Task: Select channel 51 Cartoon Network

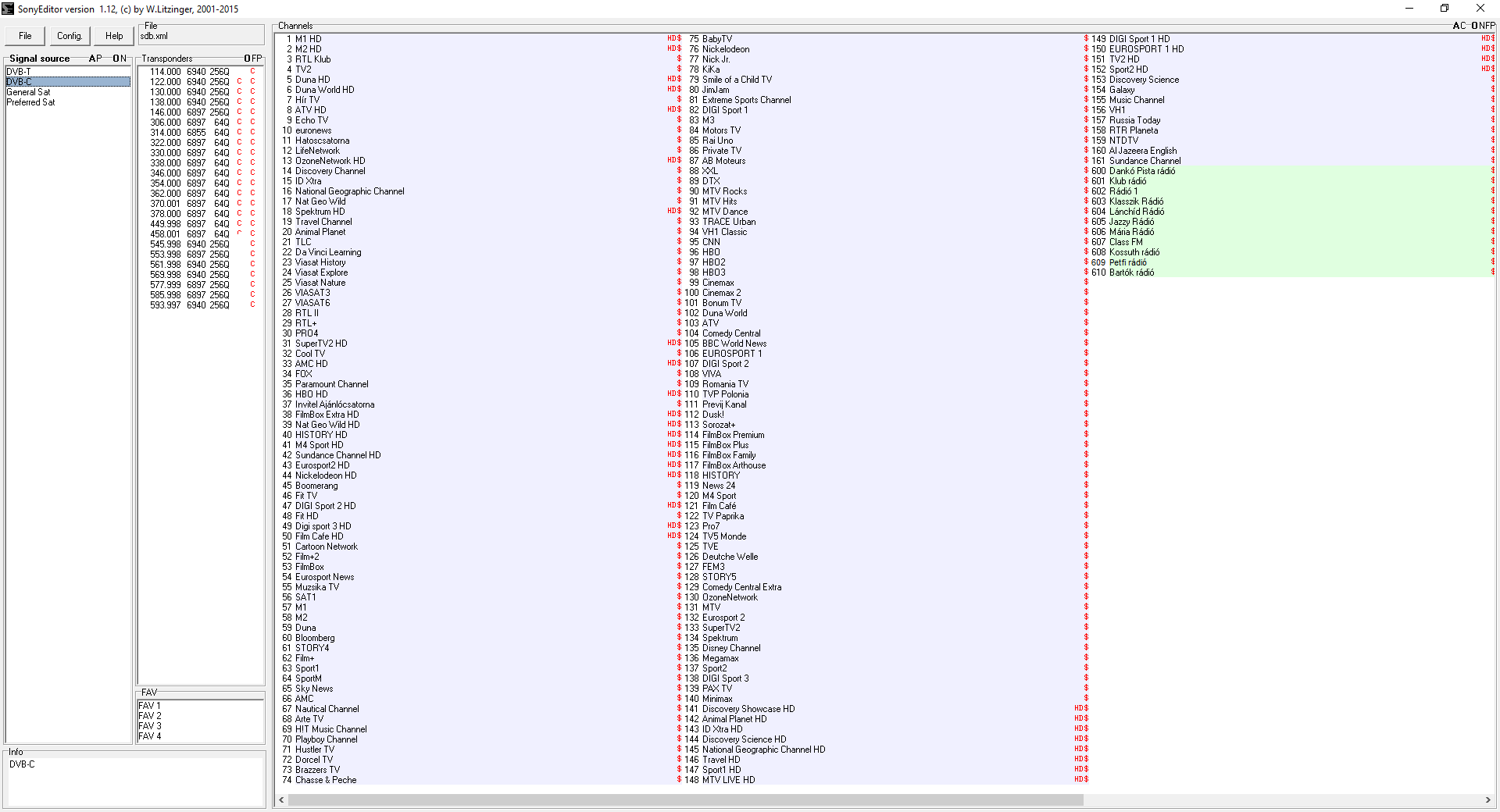Action: click(x=480, y=547)
